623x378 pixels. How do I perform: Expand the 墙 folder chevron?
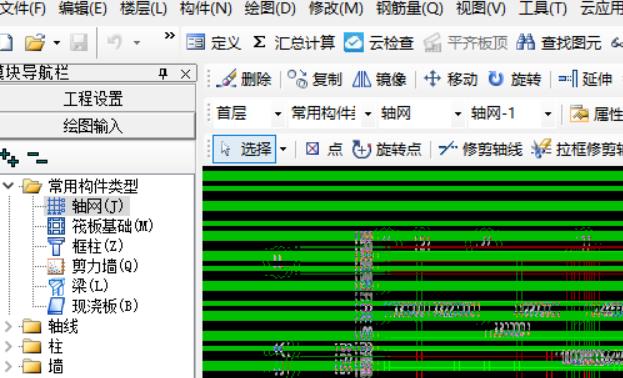tap(8, 366)
